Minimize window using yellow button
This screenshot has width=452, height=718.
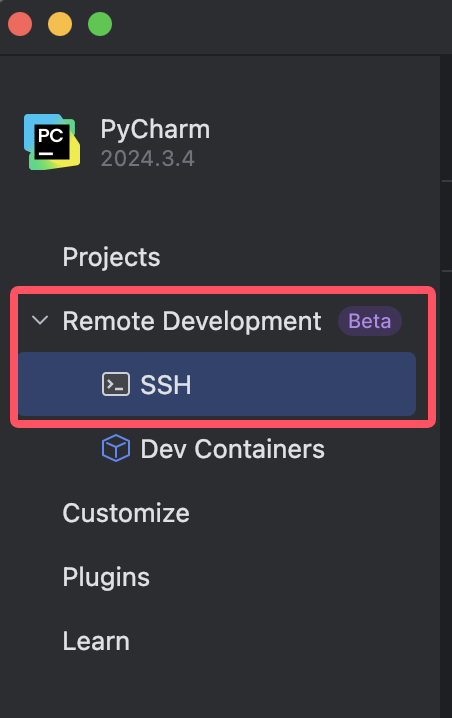(x=60, y=24)
